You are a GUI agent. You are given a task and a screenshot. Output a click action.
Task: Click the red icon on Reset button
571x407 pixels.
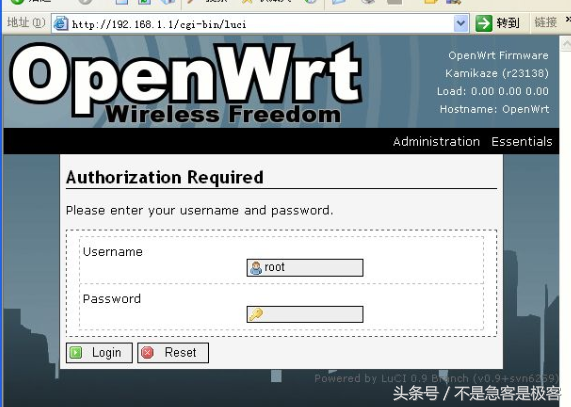tap(147, 352)
